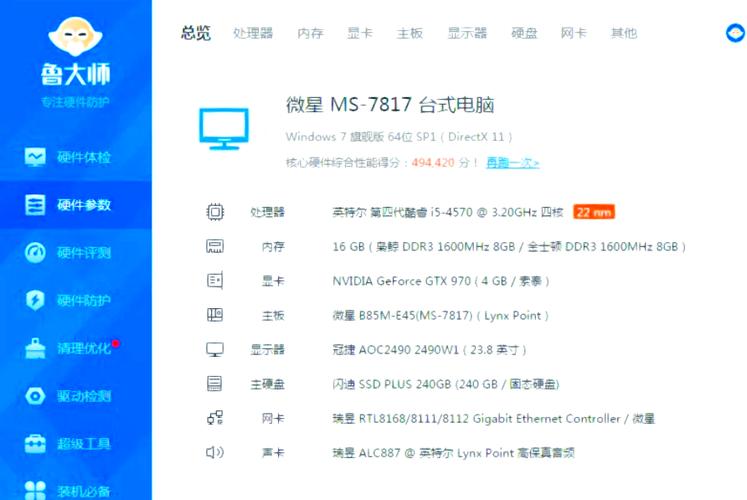
Task: Click the 清理优化 broom icon
Action: [35, 348]
